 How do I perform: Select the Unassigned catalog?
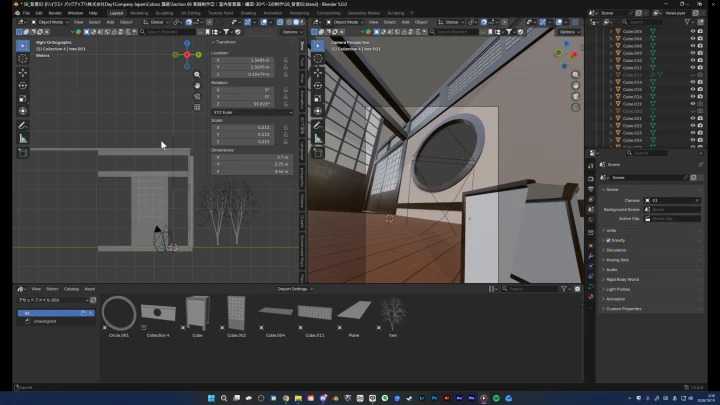pos(56,321)
